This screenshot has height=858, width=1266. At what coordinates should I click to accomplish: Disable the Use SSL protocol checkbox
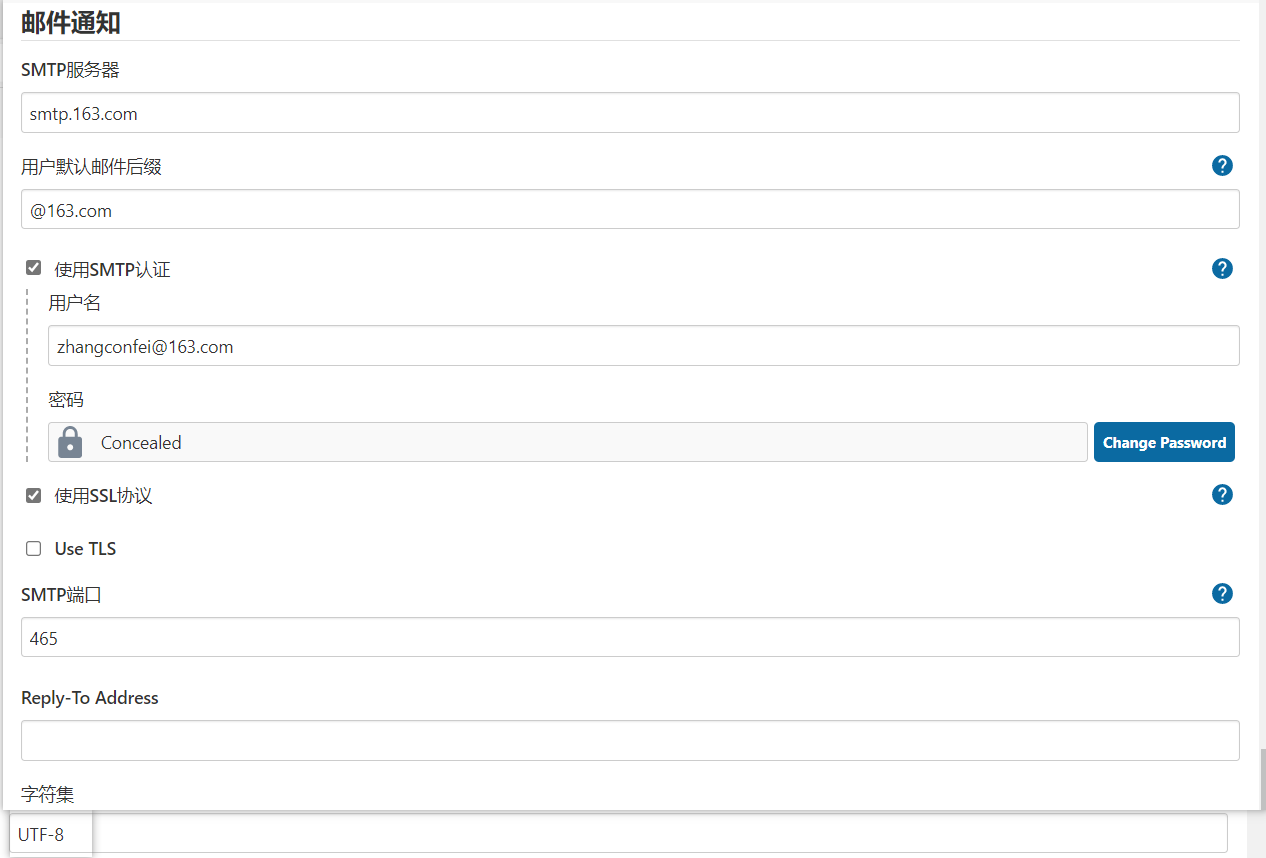34,495
